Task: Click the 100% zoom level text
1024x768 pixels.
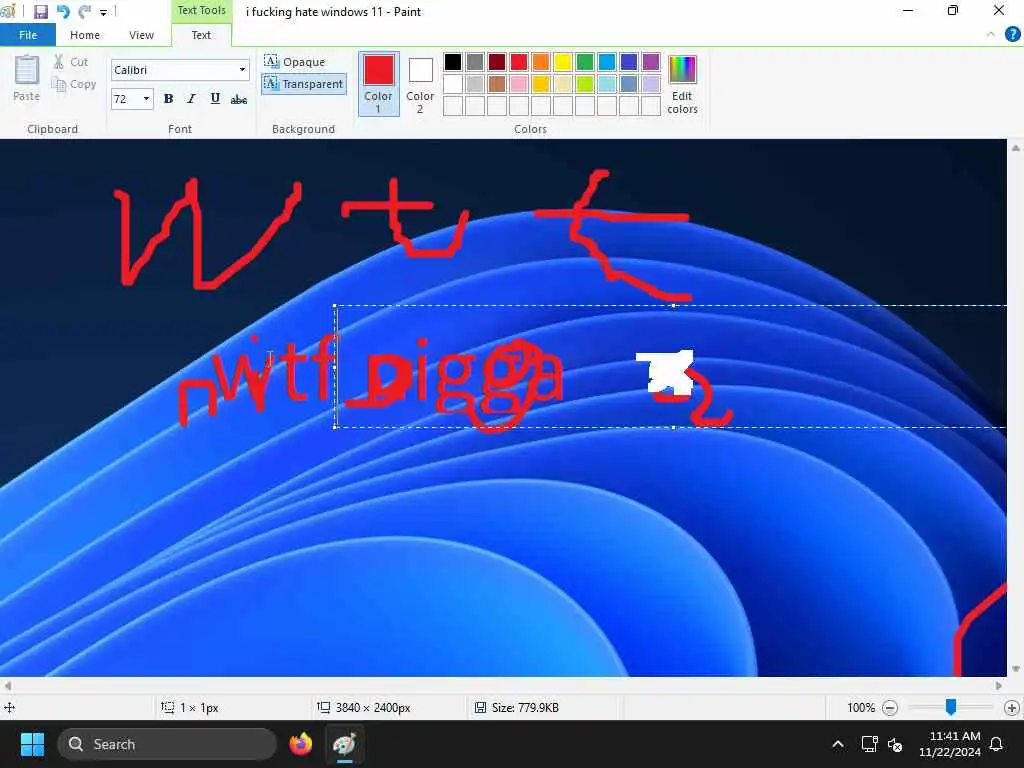Action: [x=861, y=708]
